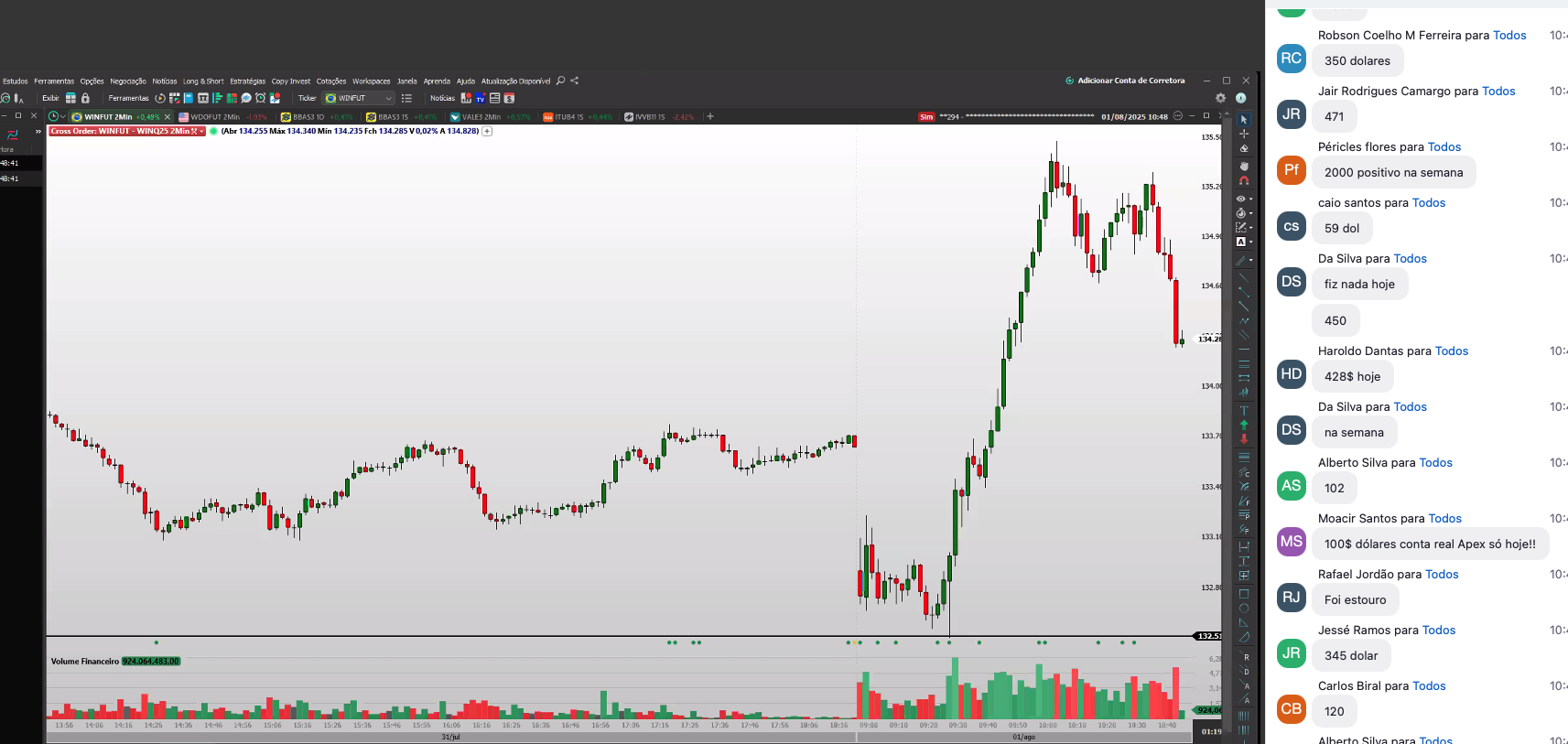Click Todos link next to Robson Coelho
The width and height of the screenshot is (1568, 744).
(x=1509, y=36)
